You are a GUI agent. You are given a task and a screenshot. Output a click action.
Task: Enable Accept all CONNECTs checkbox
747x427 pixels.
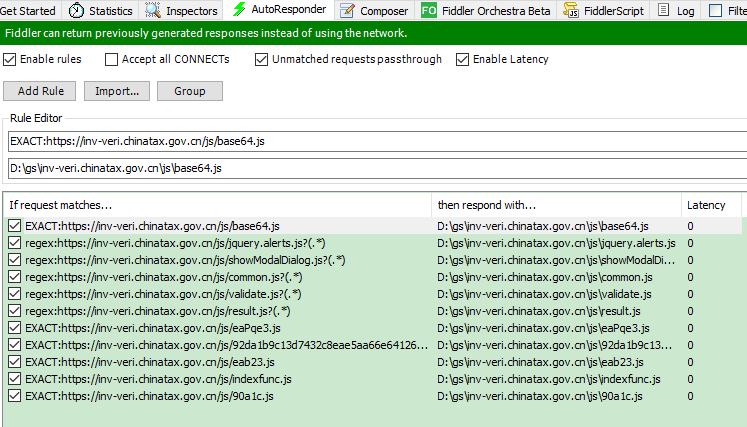[111, 60]
